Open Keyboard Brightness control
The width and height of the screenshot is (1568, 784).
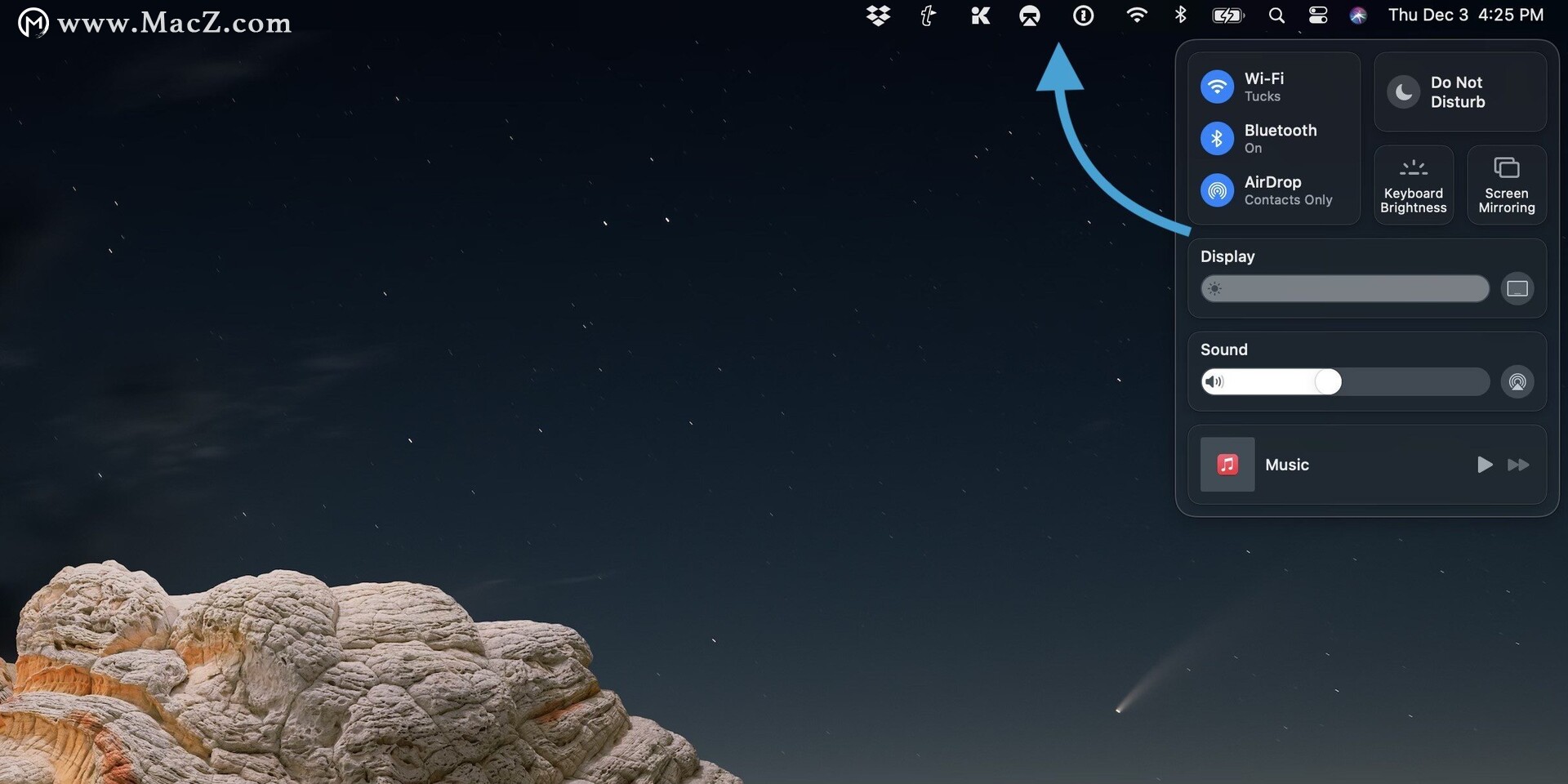click(1414, 185)
